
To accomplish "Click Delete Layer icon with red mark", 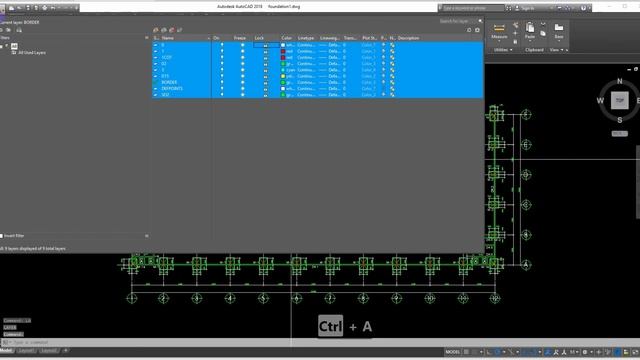I will coord(171,30).
